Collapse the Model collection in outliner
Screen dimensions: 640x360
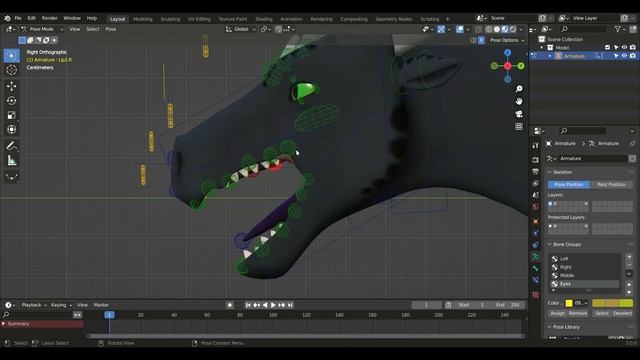click(542, 48)
